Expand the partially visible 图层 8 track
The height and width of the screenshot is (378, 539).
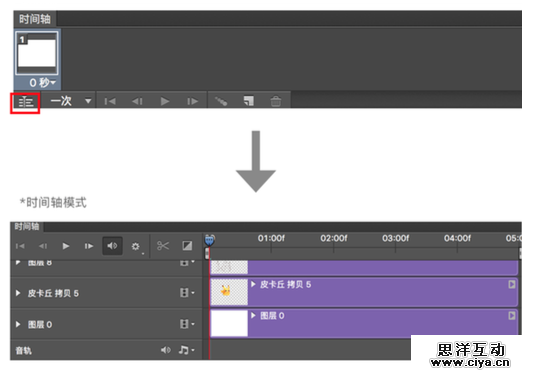click(18, 263)
